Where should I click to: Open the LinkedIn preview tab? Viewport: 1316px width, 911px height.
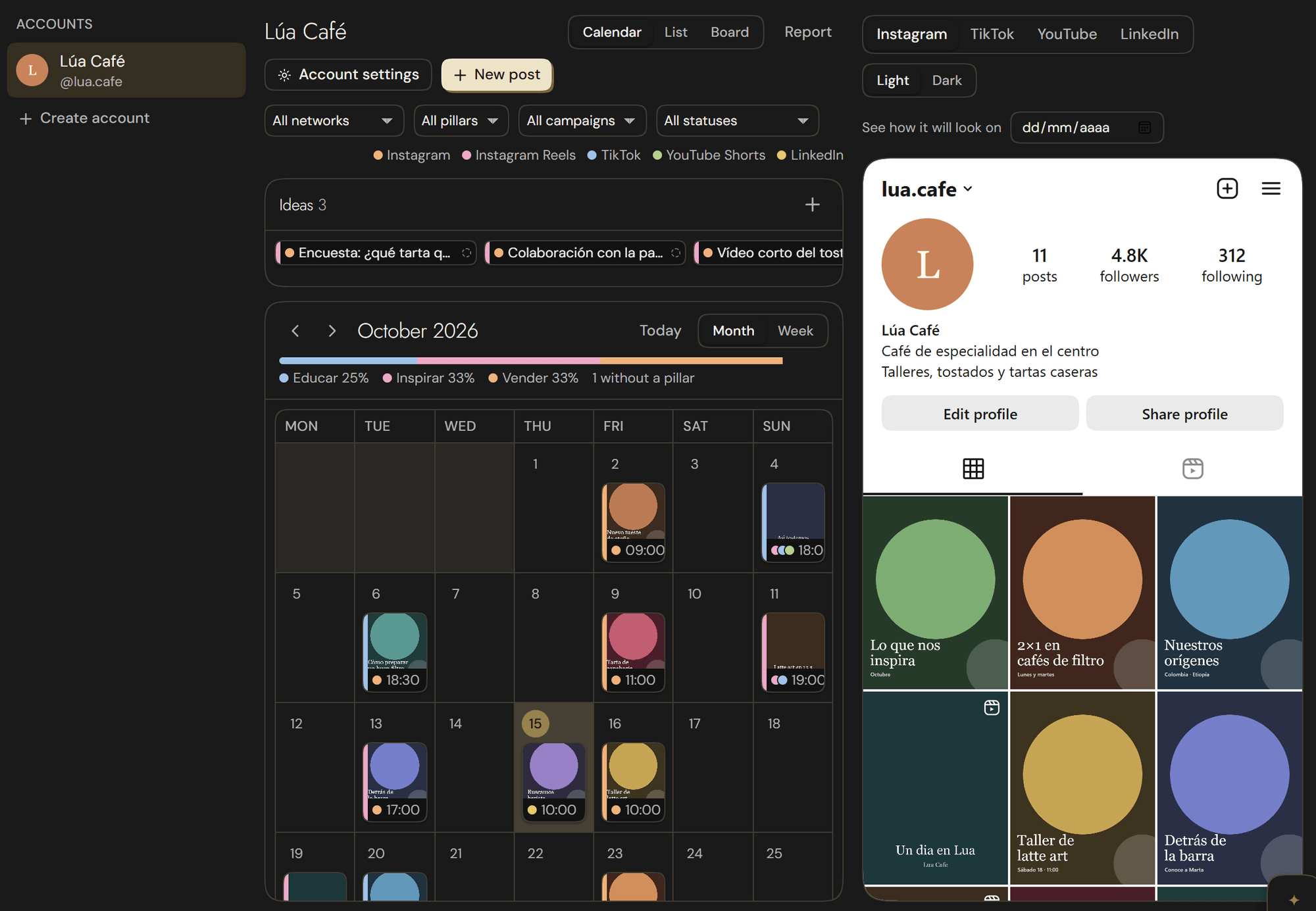click(x=1149, y=34)
